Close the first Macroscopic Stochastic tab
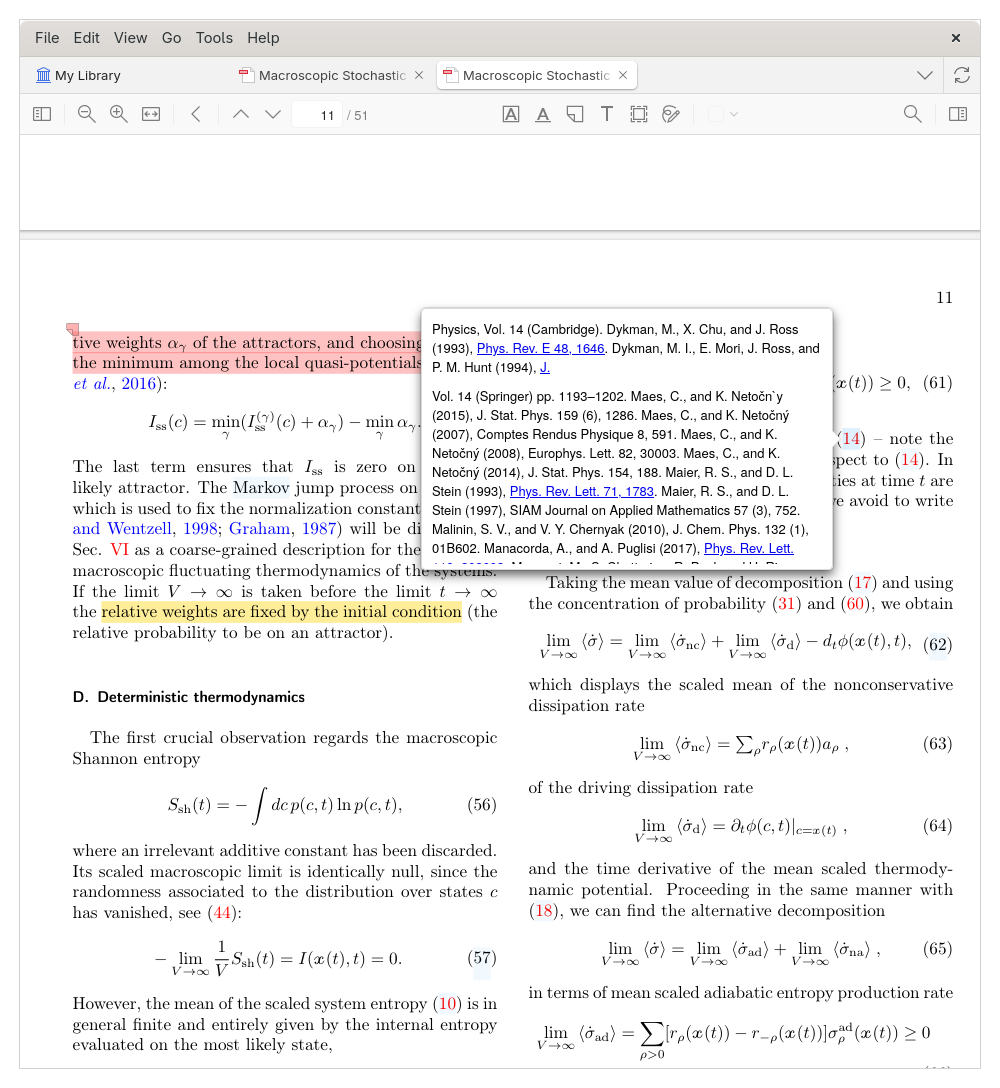The height and width of the screenshot is (1088, 1000). coord(419,76)
